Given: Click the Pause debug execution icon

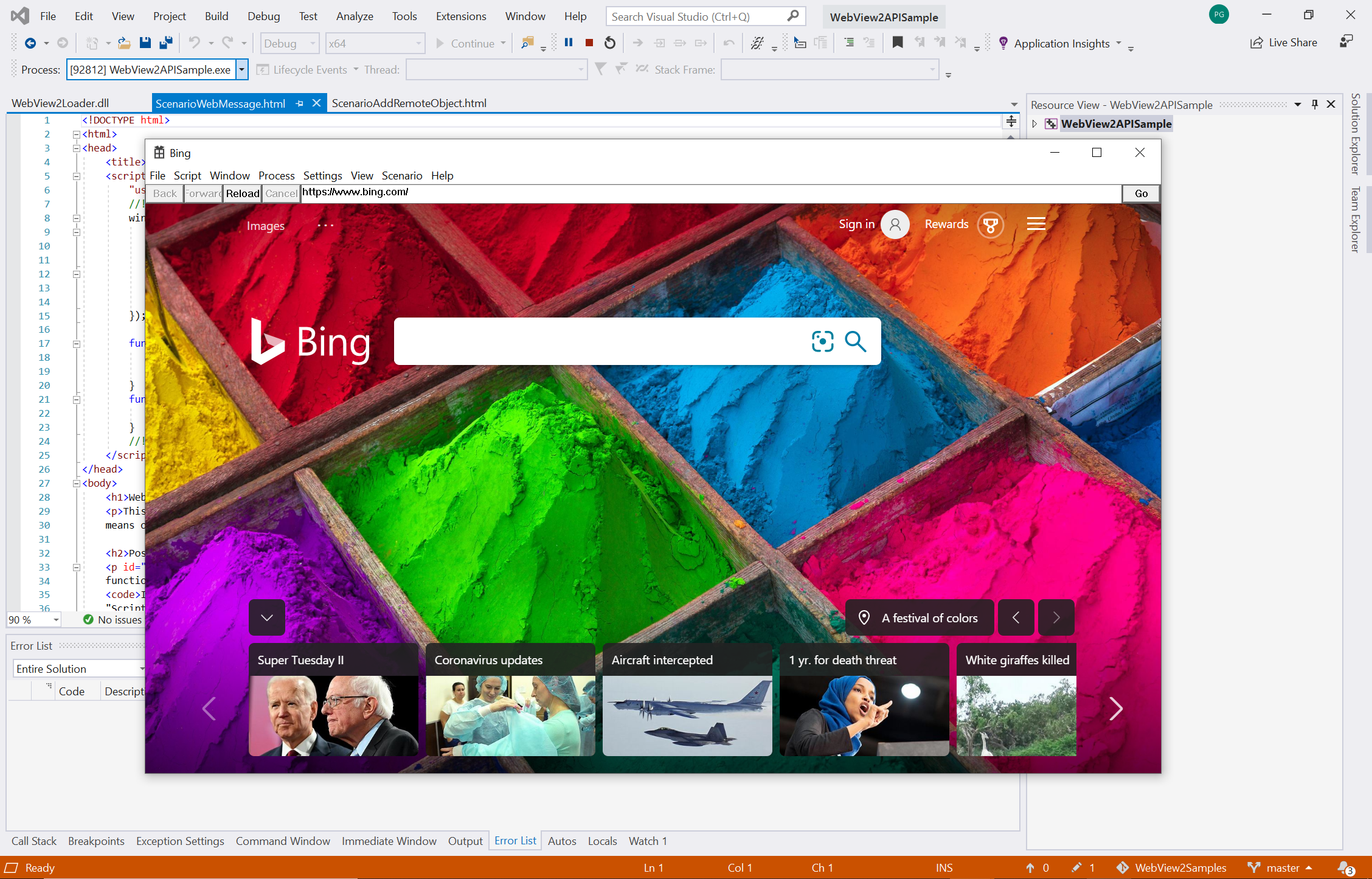Looking at the screenshot, I should pos(567,43).
